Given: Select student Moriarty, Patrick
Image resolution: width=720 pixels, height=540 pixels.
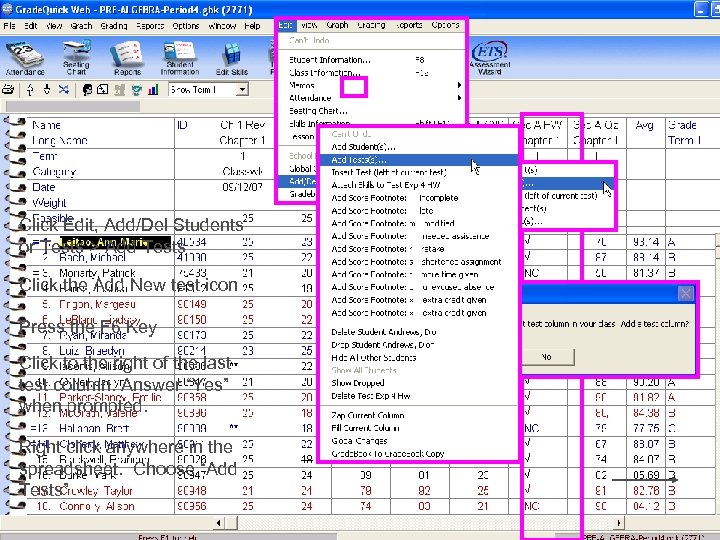Looking at the screenshot, I should tap(97, 273).
